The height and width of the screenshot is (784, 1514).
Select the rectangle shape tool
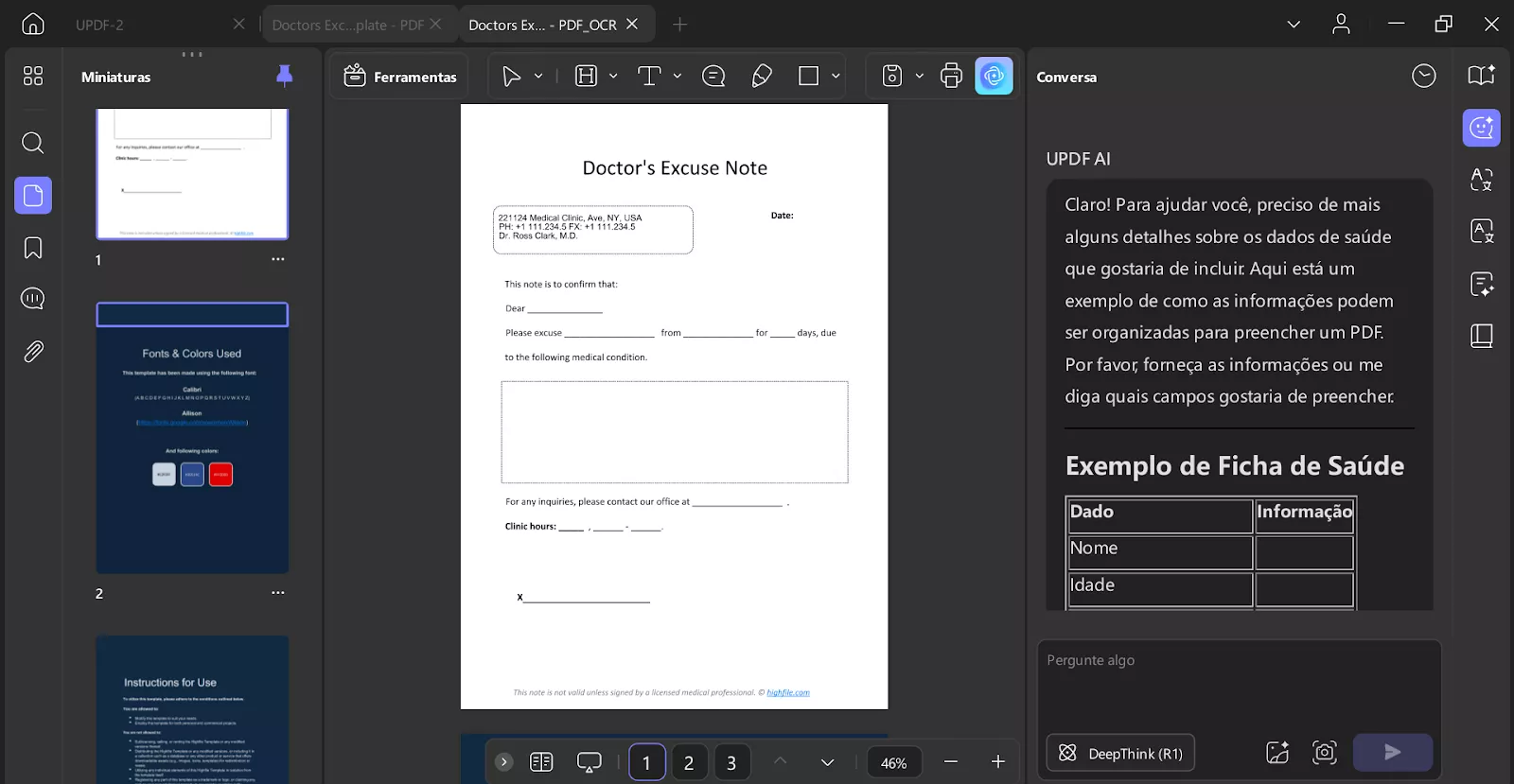(808, 77)
